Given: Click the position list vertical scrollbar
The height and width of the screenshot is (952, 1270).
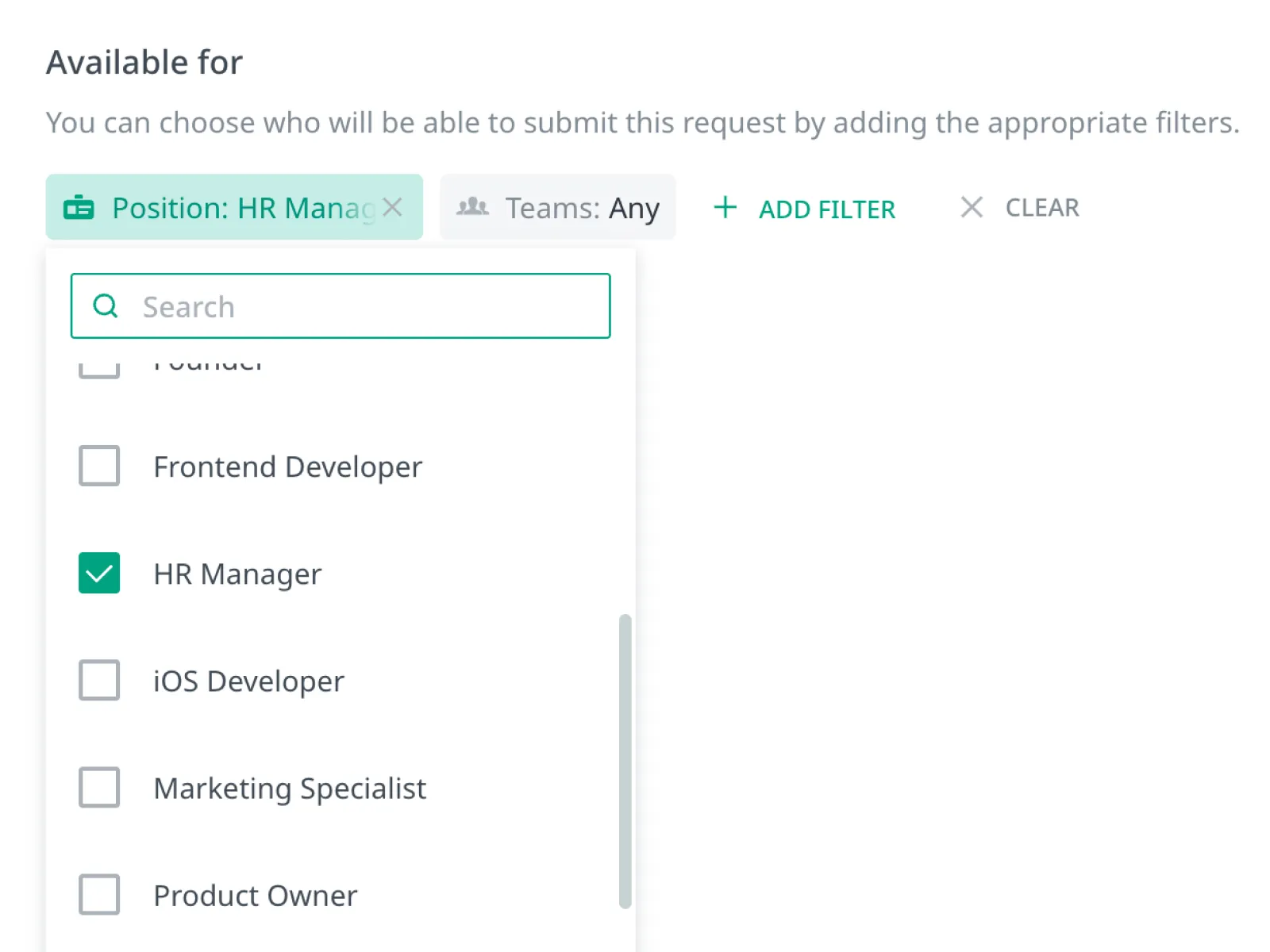Looking at the screenshot, I should (625, 761).
